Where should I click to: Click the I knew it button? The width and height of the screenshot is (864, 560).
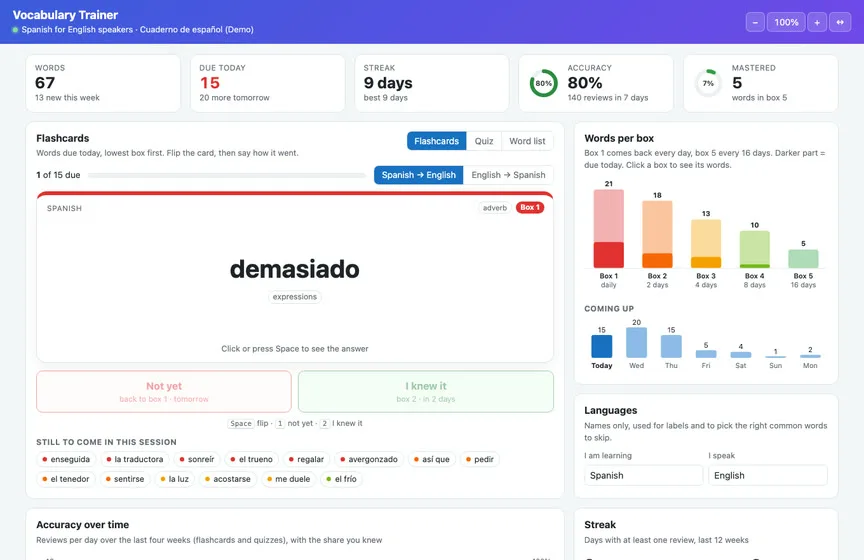(425, 391)
